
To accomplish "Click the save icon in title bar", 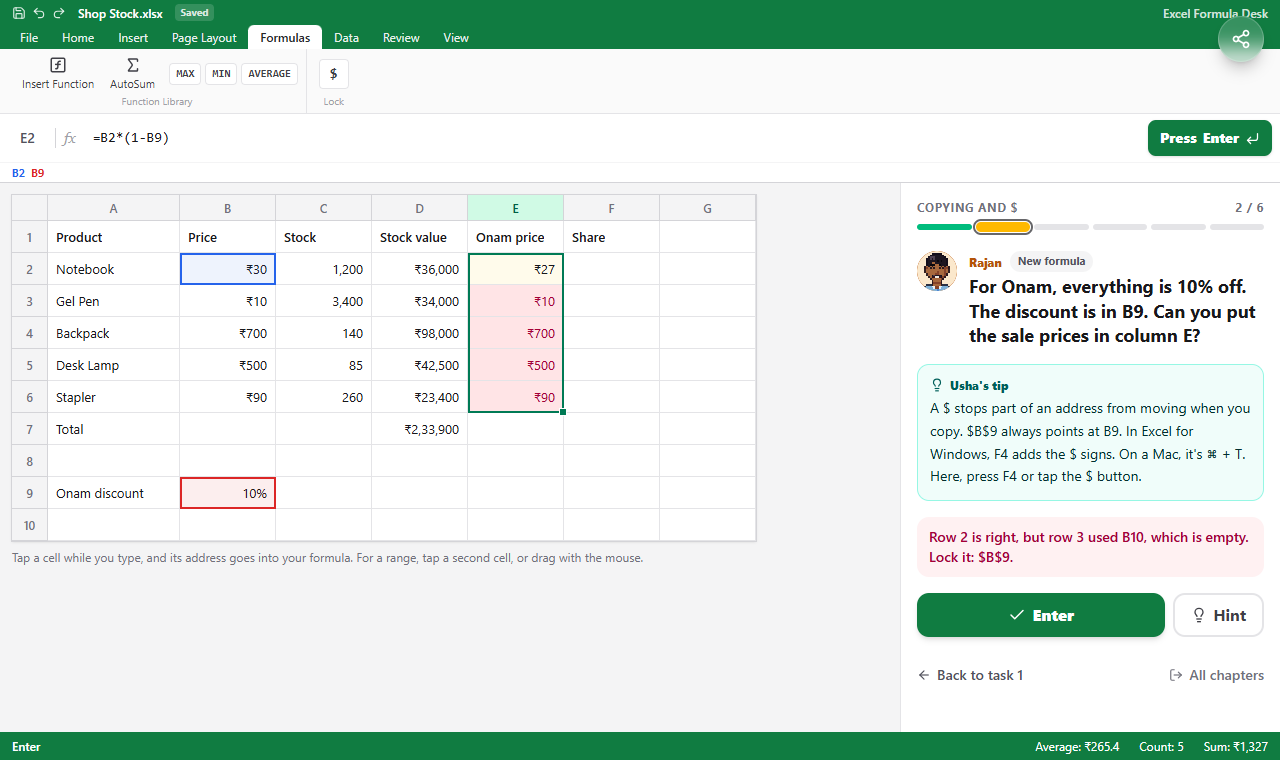I will coord(19,13).
